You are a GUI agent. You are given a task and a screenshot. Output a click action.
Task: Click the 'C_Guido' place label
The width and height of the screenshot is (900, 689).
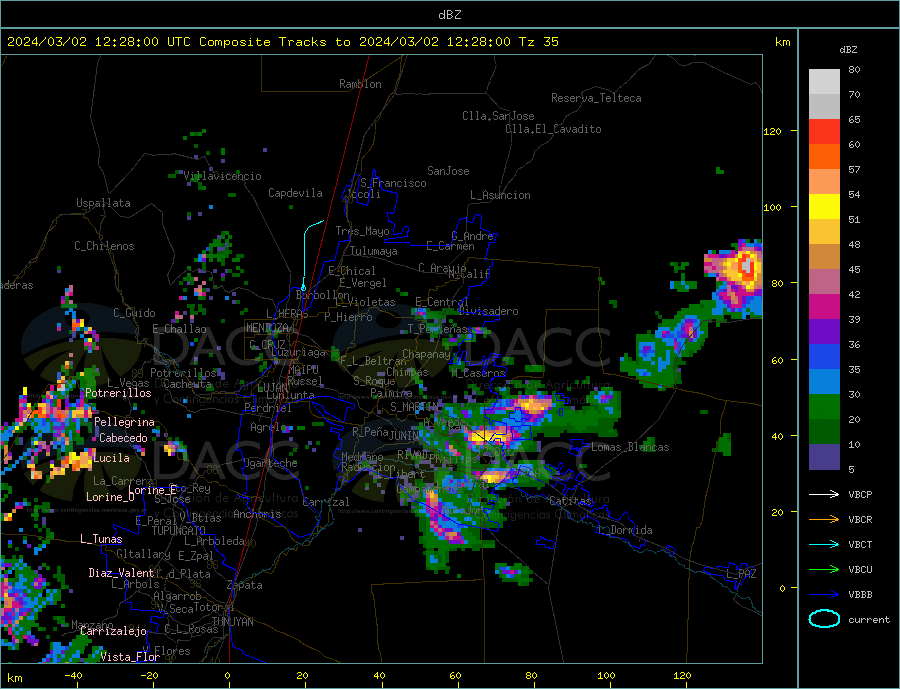click(134, 313)
